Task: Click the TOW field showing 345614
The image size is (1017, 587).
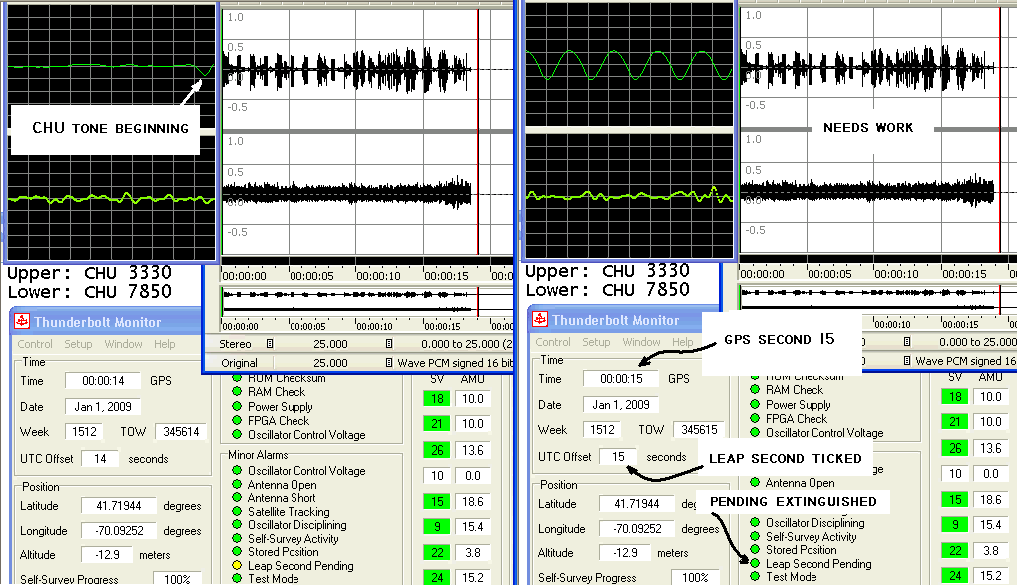Action: point(181,431)
